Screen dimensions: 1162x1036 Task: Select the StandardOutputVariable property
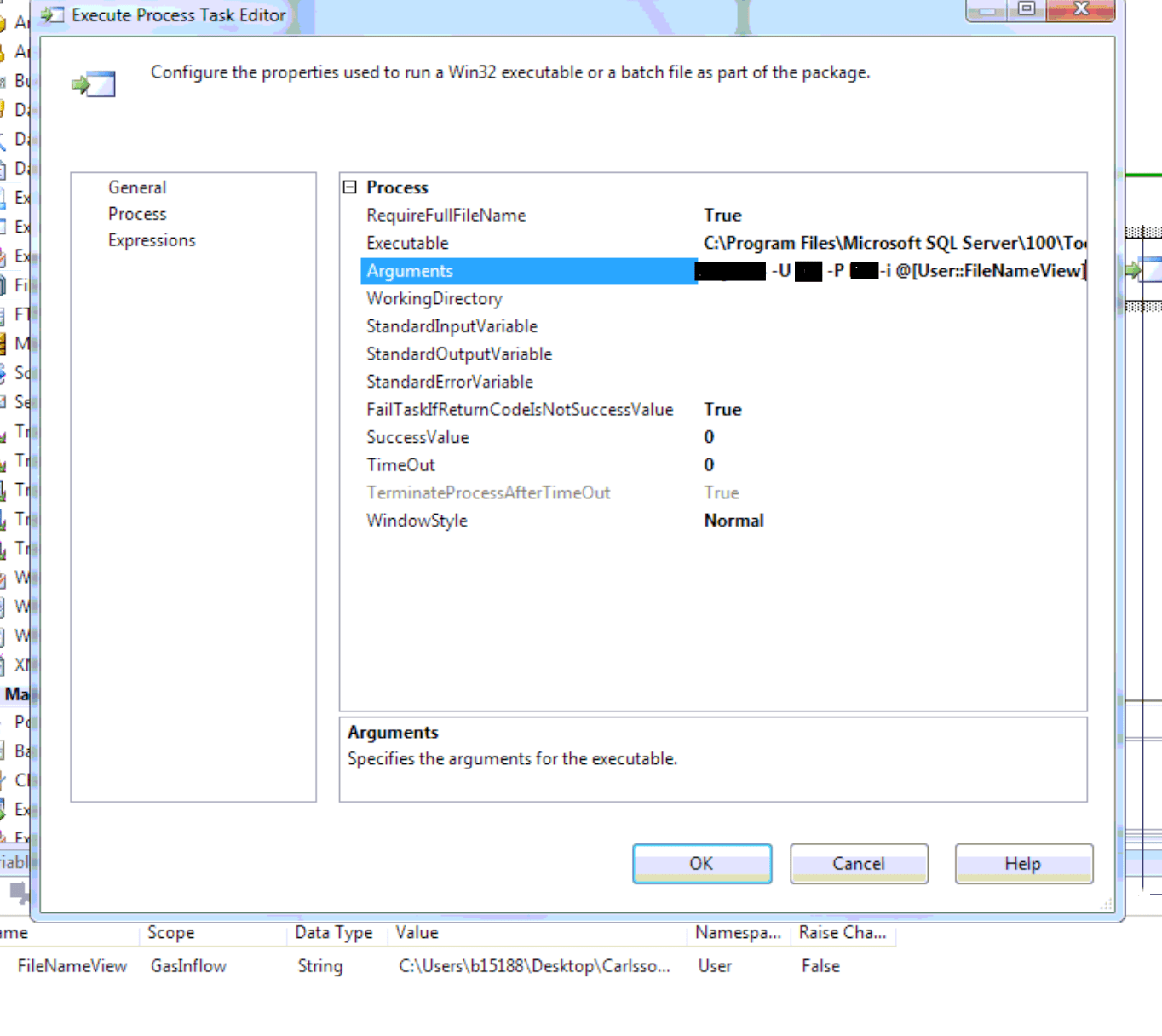(x=459, y=354)
